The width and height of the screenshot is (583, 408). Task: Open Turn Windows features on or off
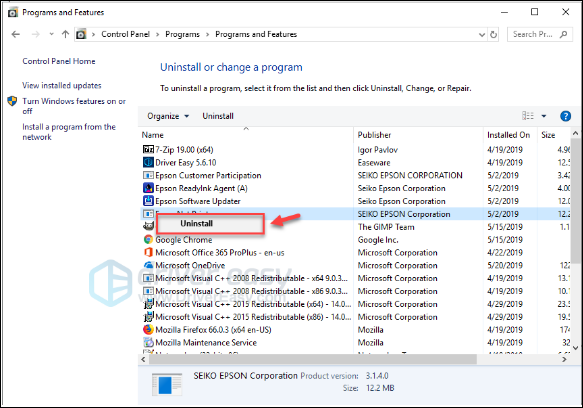point(74,106)
